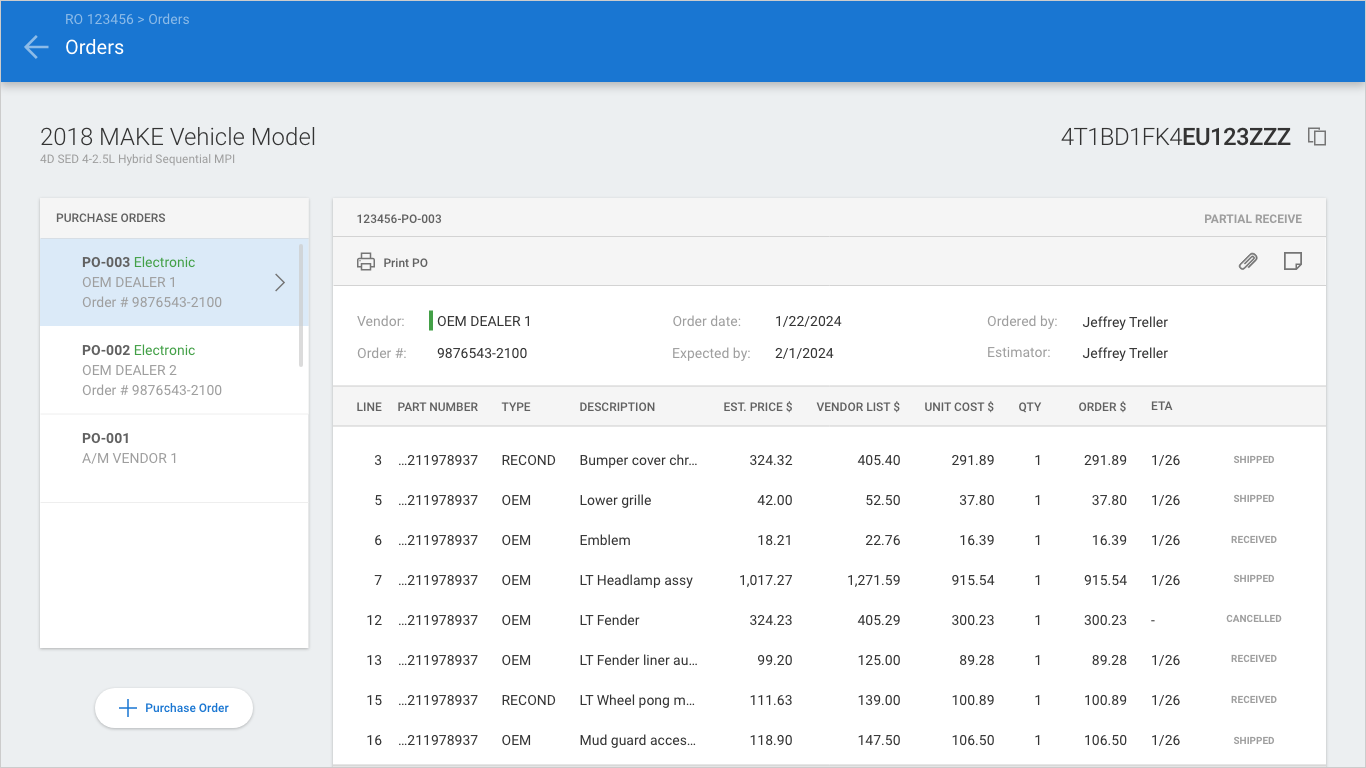Click order number 9876543-2100 in details
Viewport: 1366px width, 768px height.
482,353
